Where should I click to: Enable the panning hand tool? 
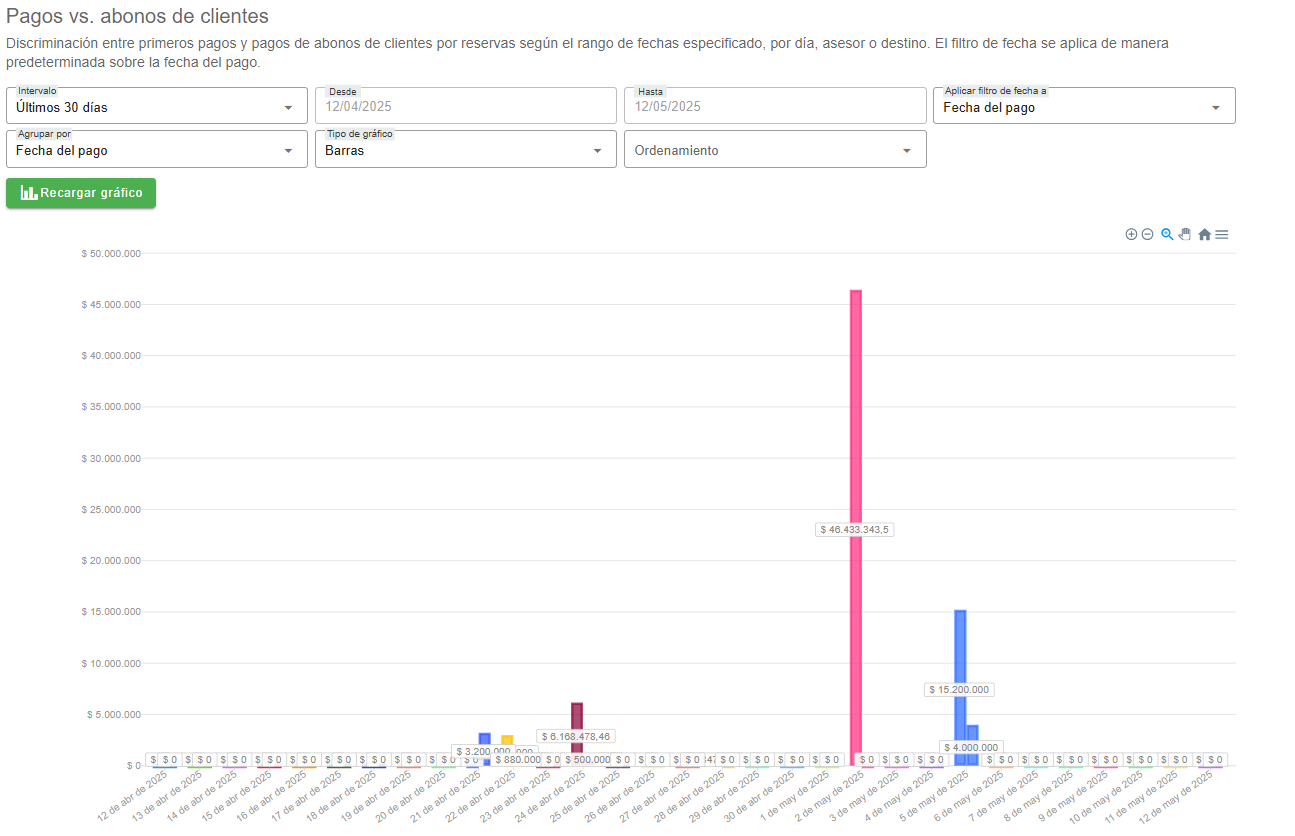(1185, 234)
